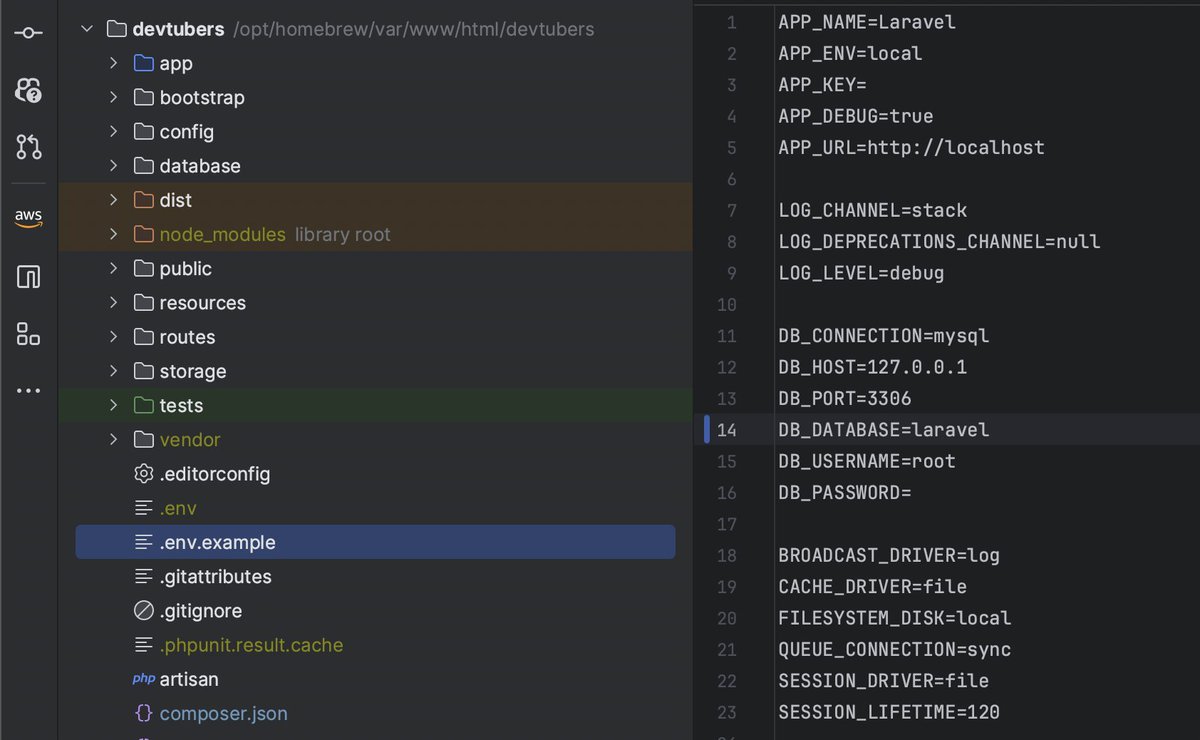Expand the dist folder chevron
1200x740 pixels.
[x=114, y=200]
